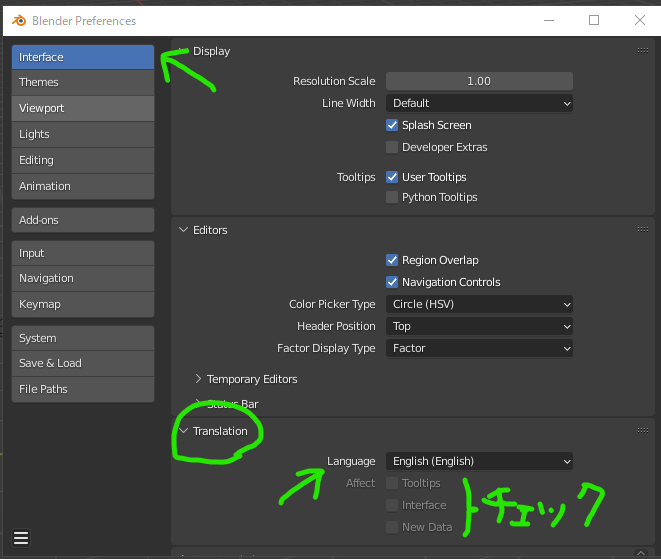Expand the Temporary Editors subpanel

point(198,379)
